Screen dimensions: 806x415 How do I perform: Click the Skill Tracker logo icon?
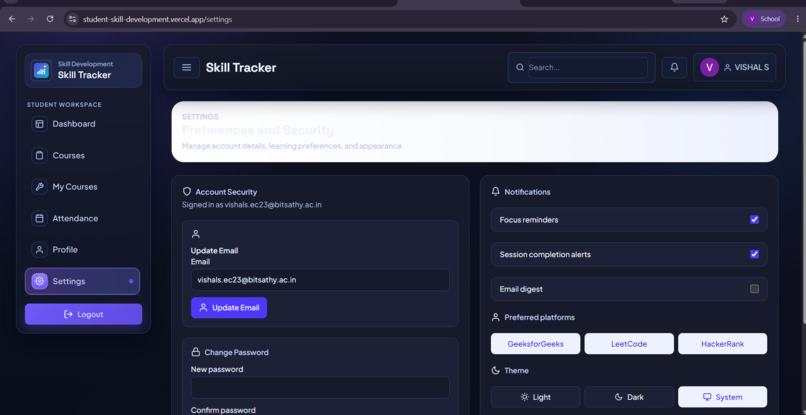click(41, 70)
